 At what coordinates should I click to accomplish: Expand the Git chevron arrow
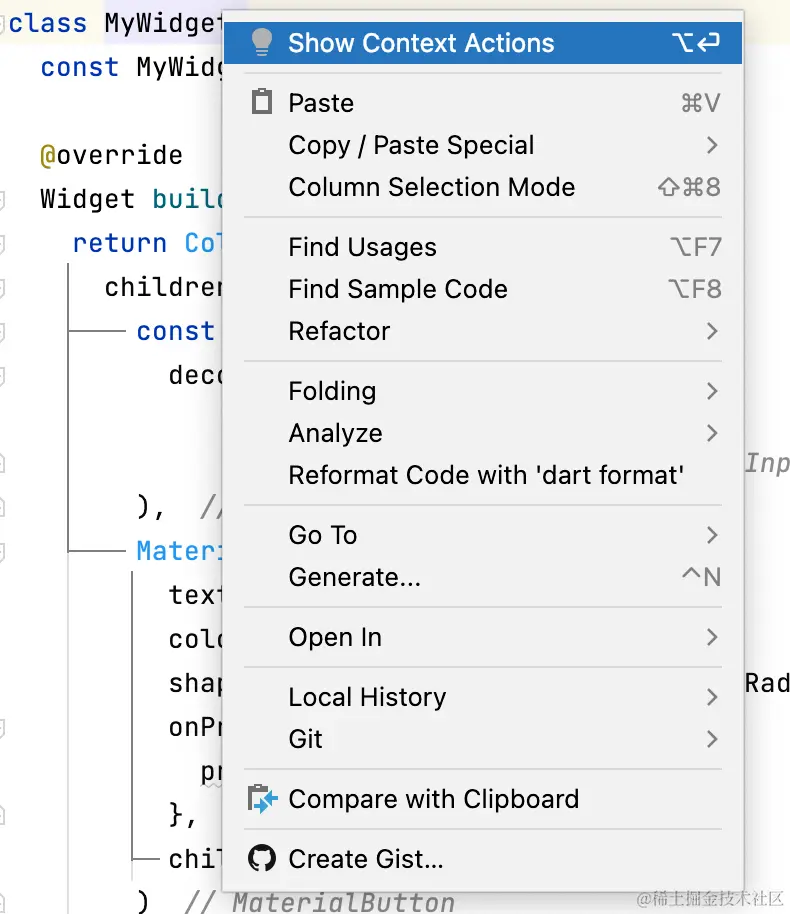coord(712,739)
